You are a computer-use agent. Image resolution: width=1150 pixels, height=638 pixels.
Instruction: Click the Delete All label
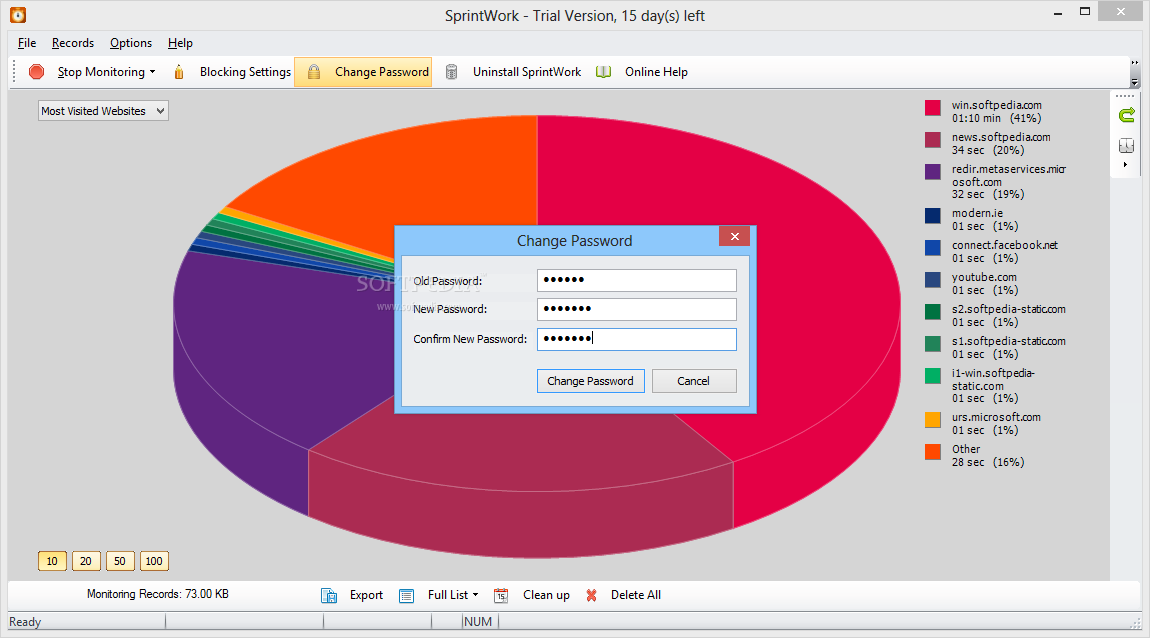(636, 595)
